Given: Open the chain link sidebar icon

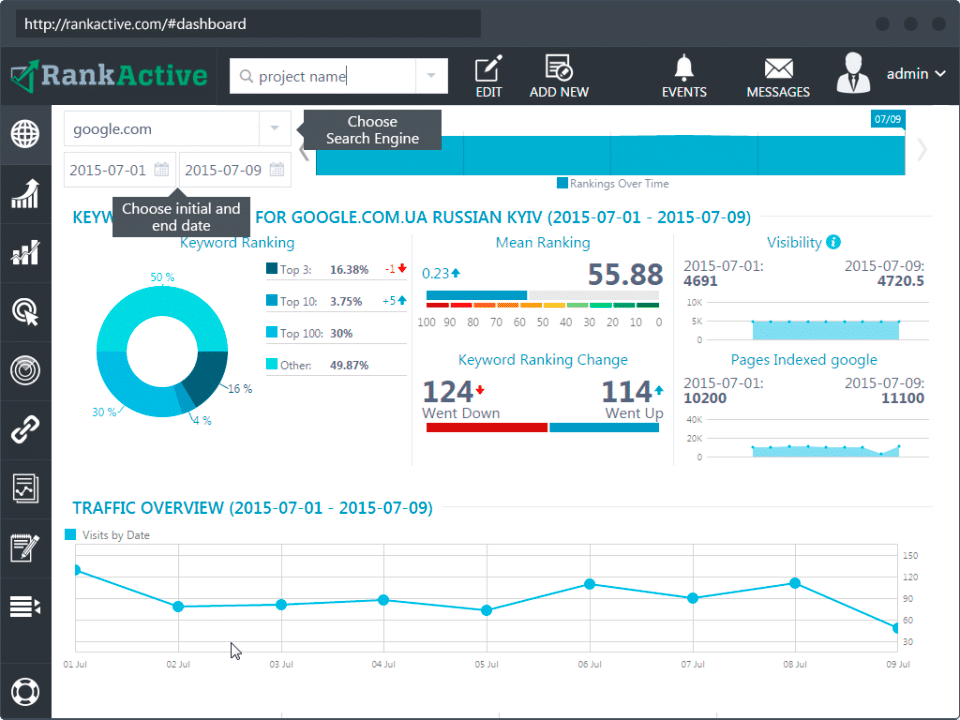Looking at the screenshot, I should point(25,429).
